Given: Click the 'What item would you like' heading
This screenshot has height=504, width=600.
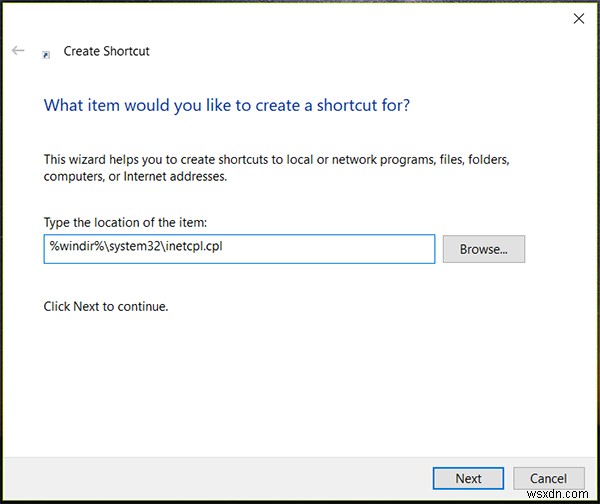Looking at the screenshot, I should point(227,106).
